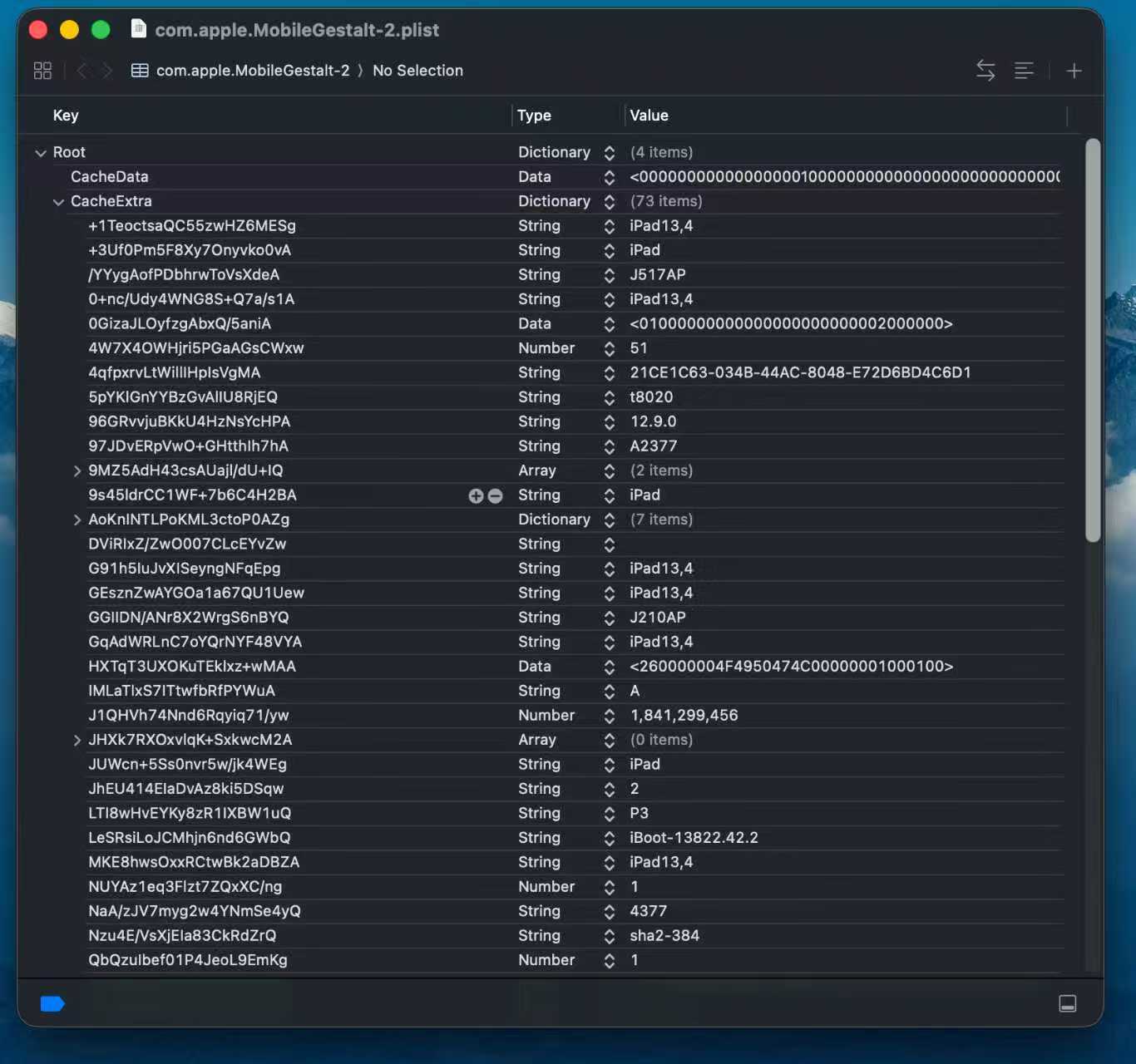Click the minus button on 9s45ldrCC1WF row

(x=496, y=495)
